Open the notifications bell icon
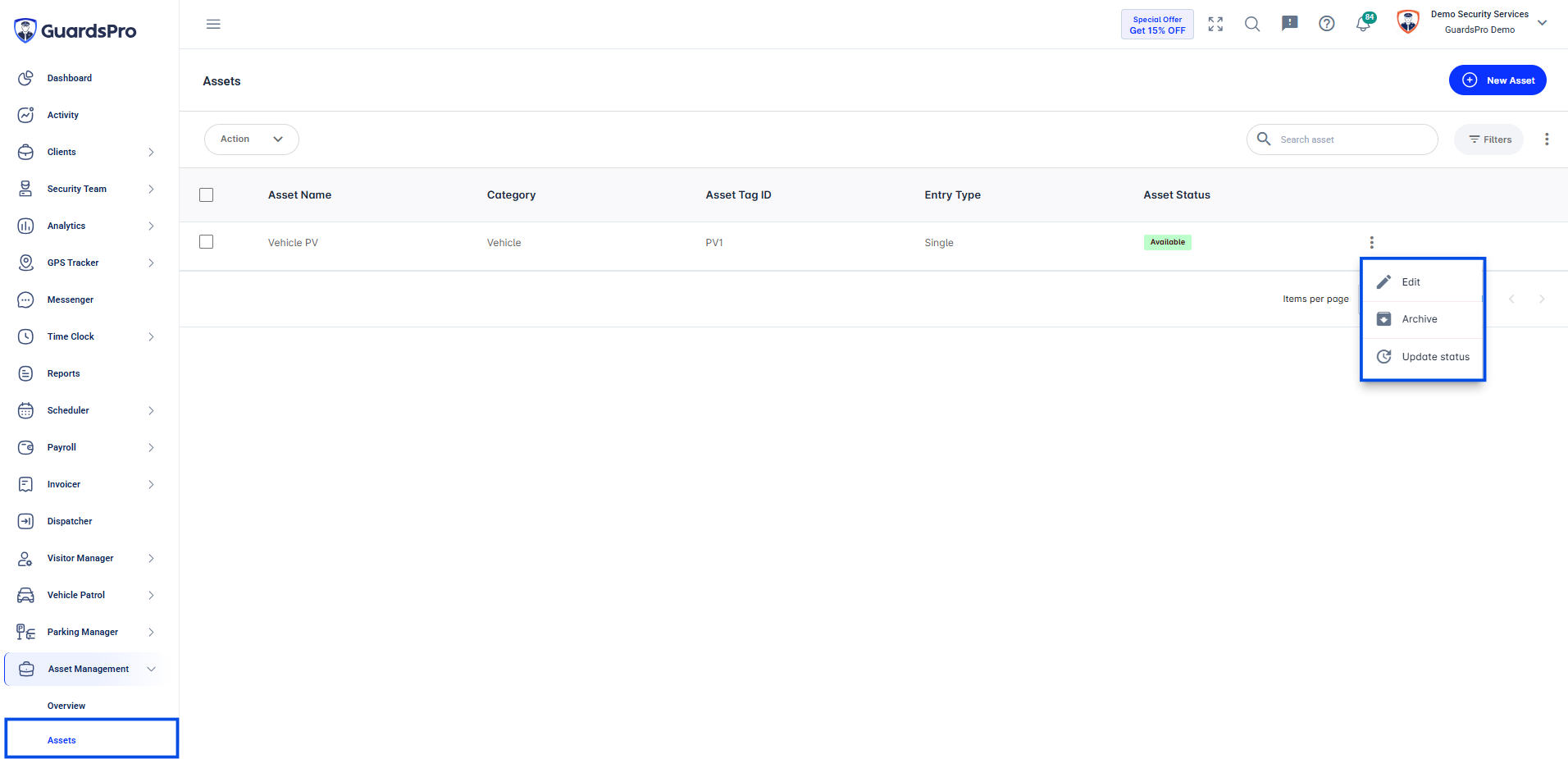 pyautogui.click(x=1363, y=24)
